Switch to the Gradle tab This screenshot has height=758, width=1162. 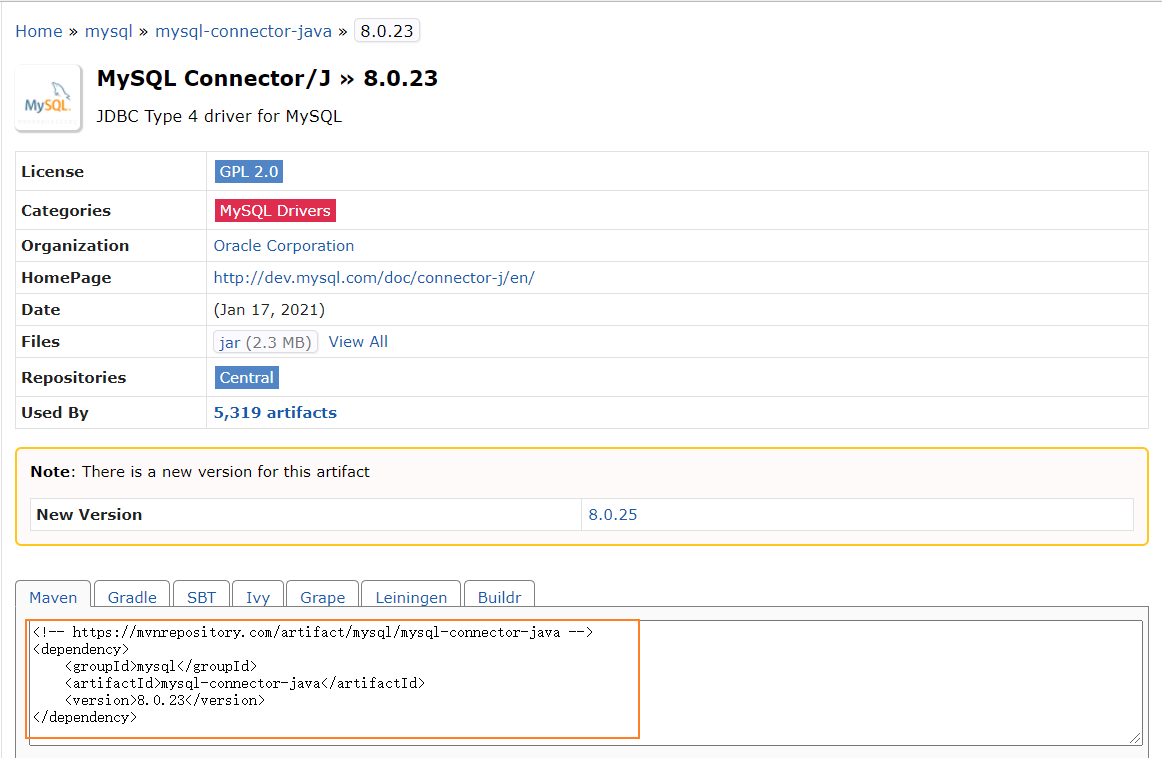coord(132,597)
